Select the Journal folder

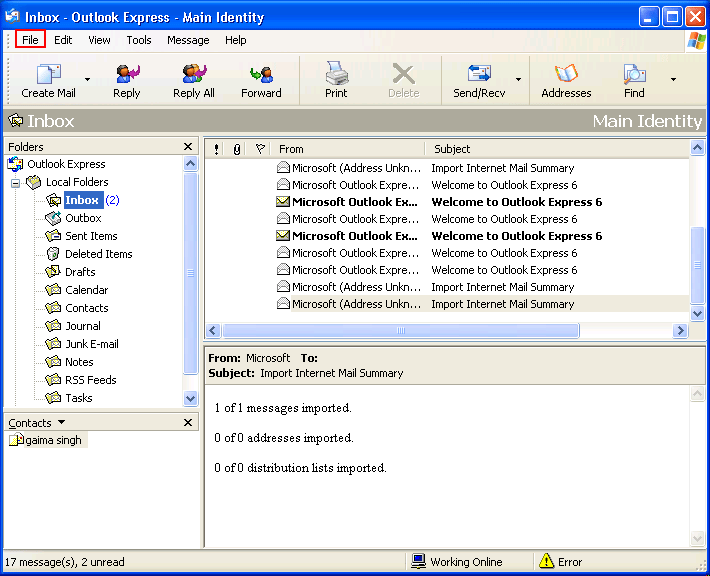click(83, 326)
